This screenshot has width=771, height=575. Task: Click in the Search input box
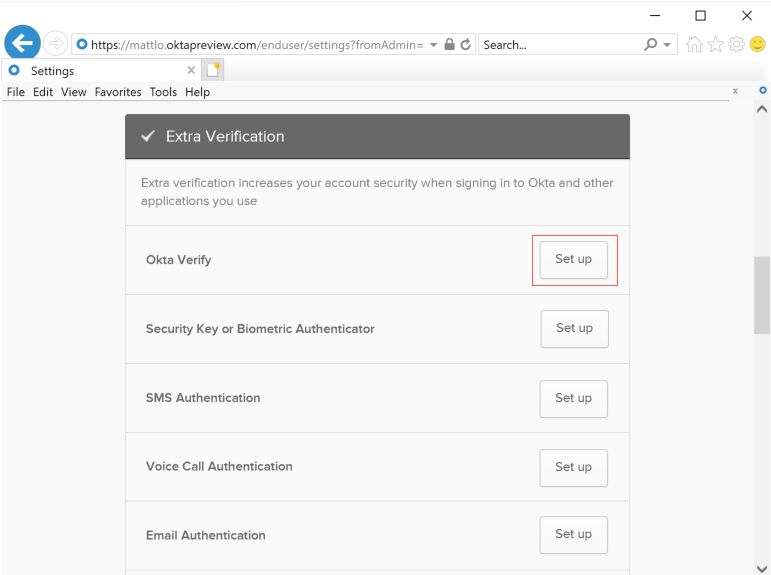click(x=560, y=45)
